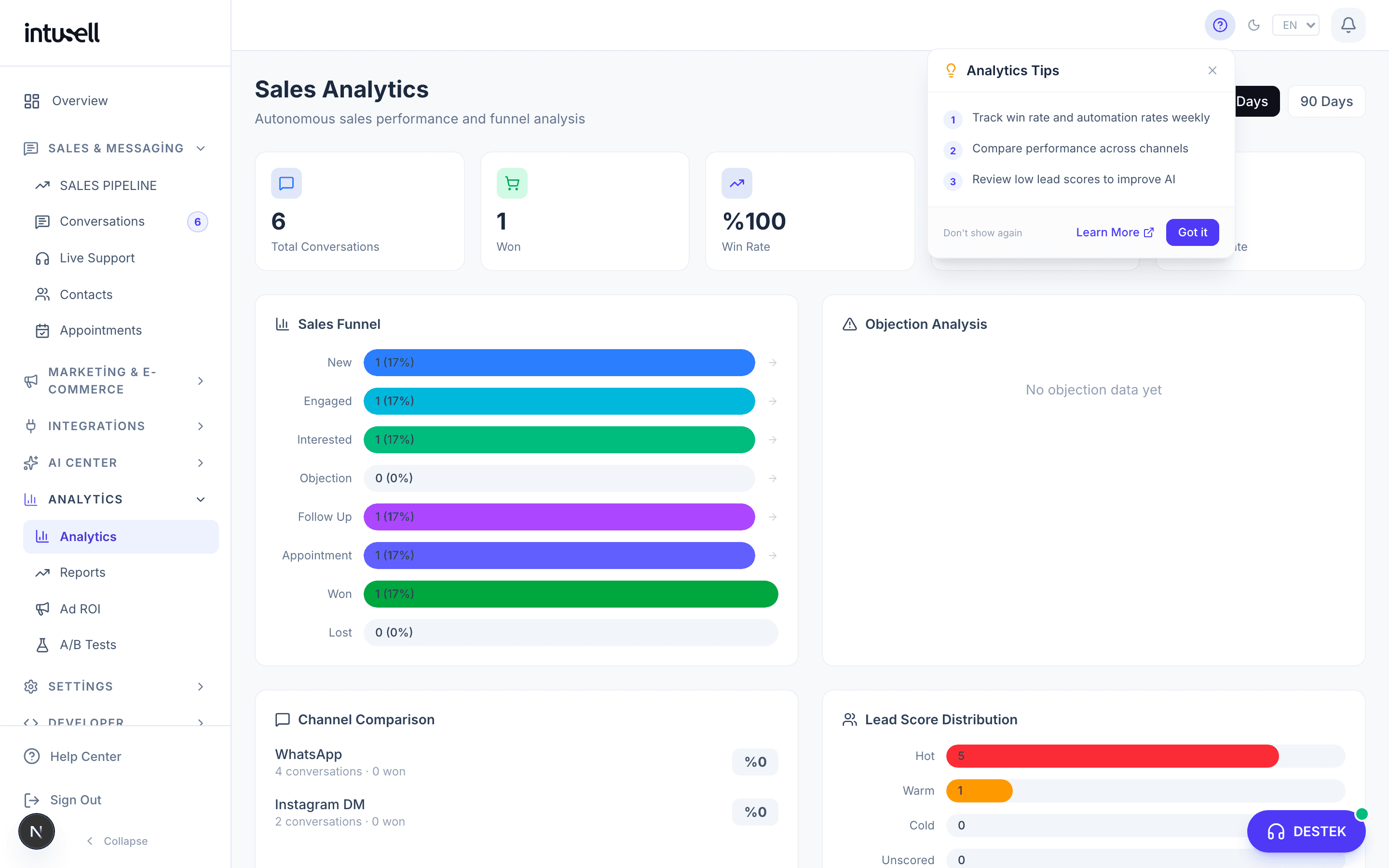Open the notifications bell
Image resolution: width=1389 pixels, height=868 pixels.
coord(1348,25)
